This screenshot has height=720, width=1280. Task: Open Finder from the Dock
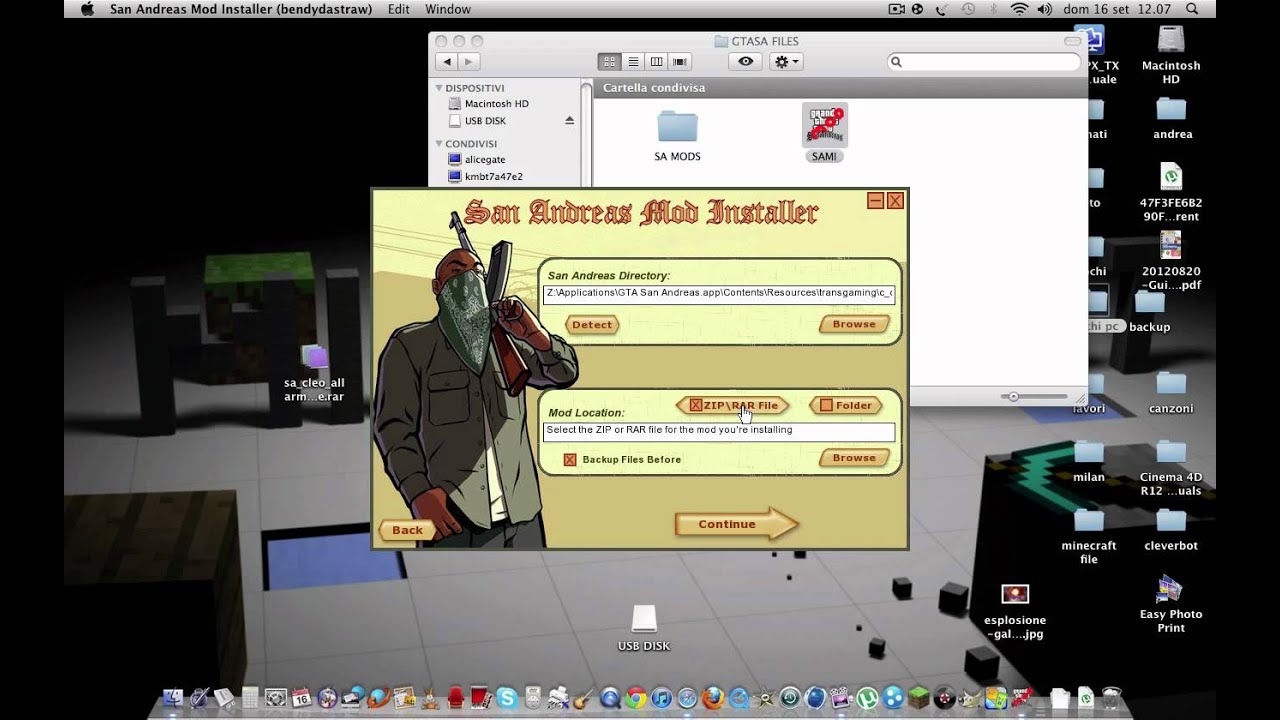coord(173,698)
